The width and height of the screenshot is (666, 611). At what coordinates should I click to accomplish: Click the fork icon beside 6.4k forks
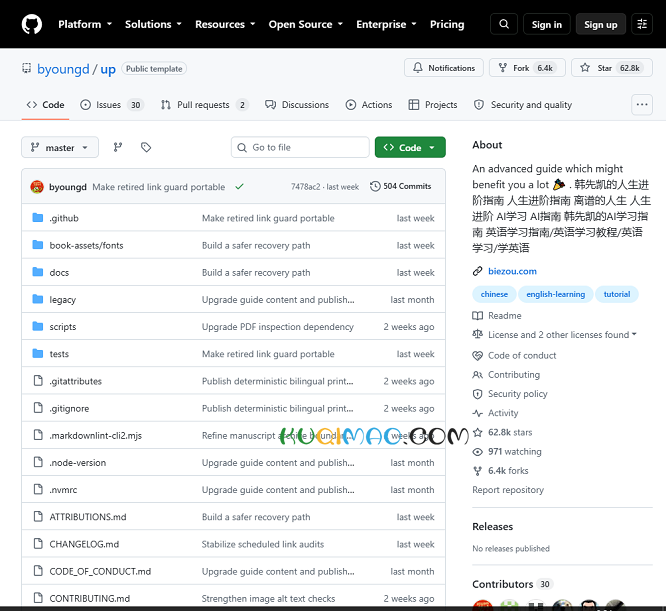[x=477, y=470]
